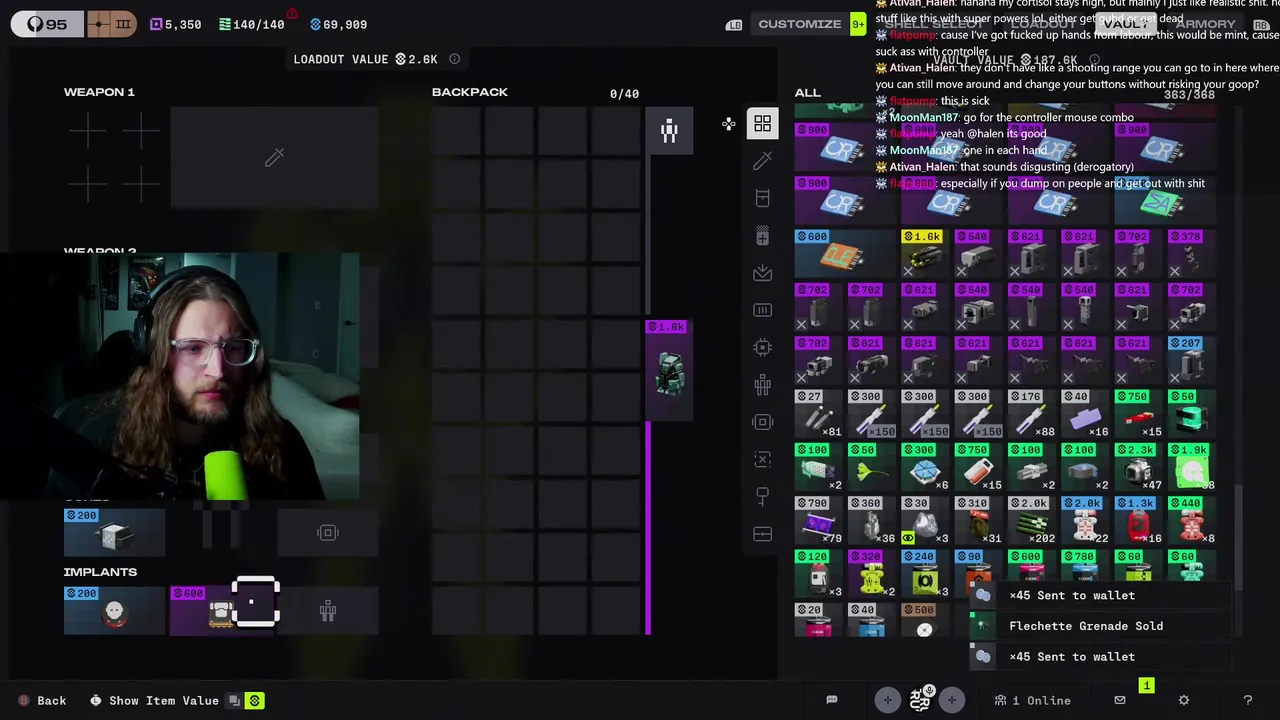The image size is (1280, 720).
Task: Open the fireteam icon in bottom bar
Action: pos(920,699)
